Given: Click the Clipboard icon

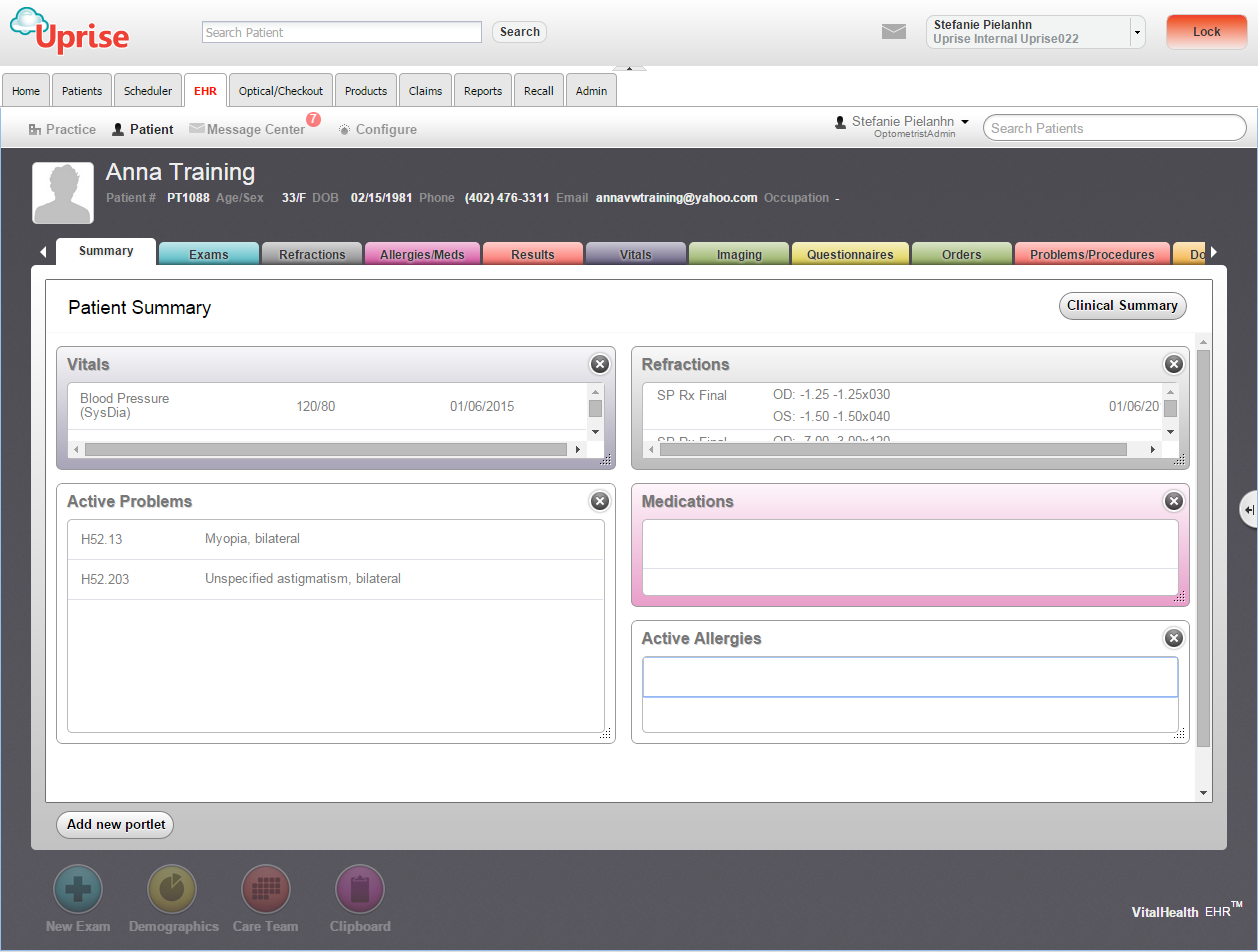Looking at the screenshot, I should 359,889.
